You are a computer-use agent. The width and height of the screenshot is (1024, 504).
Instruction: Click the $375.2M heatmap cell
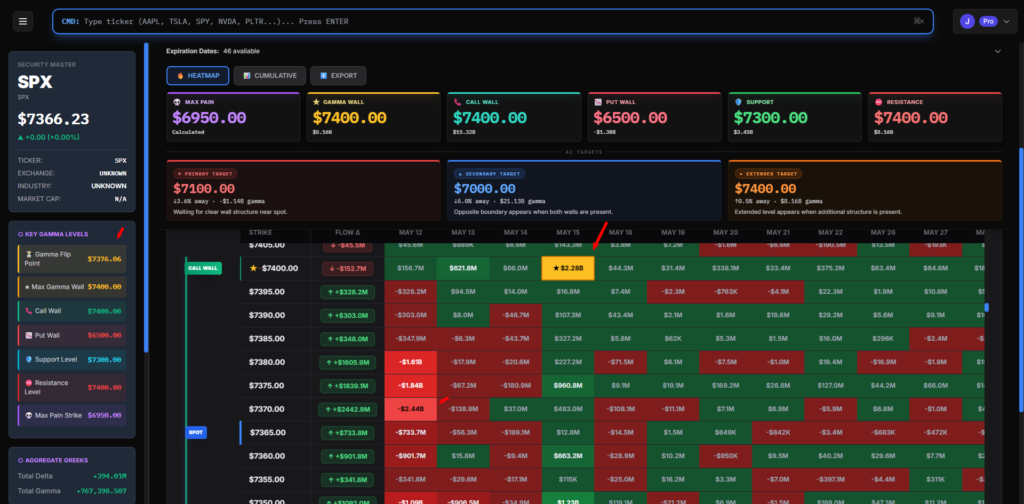[x=830, y=268]
